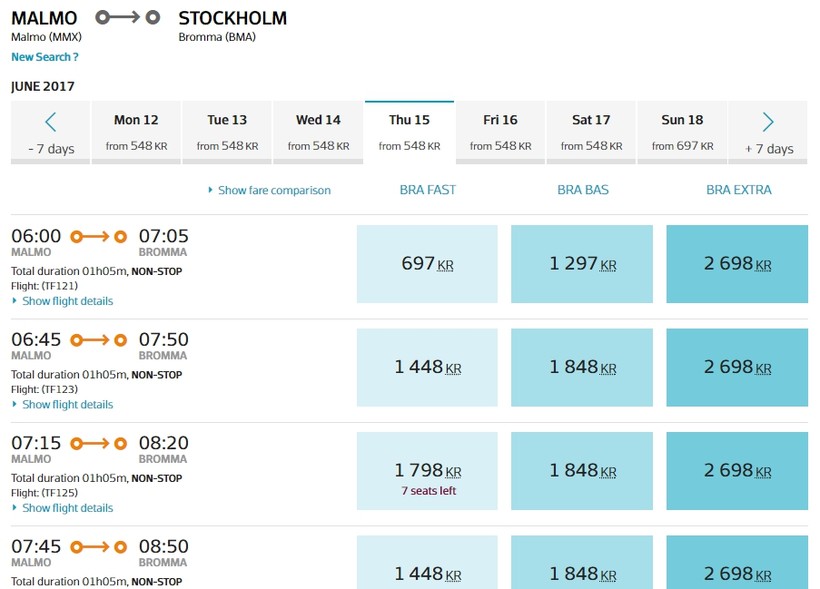The width and height of the screenshot is (820, 589).
Task: Click the previous 7 days arrow icon
Action: [51, 123]
